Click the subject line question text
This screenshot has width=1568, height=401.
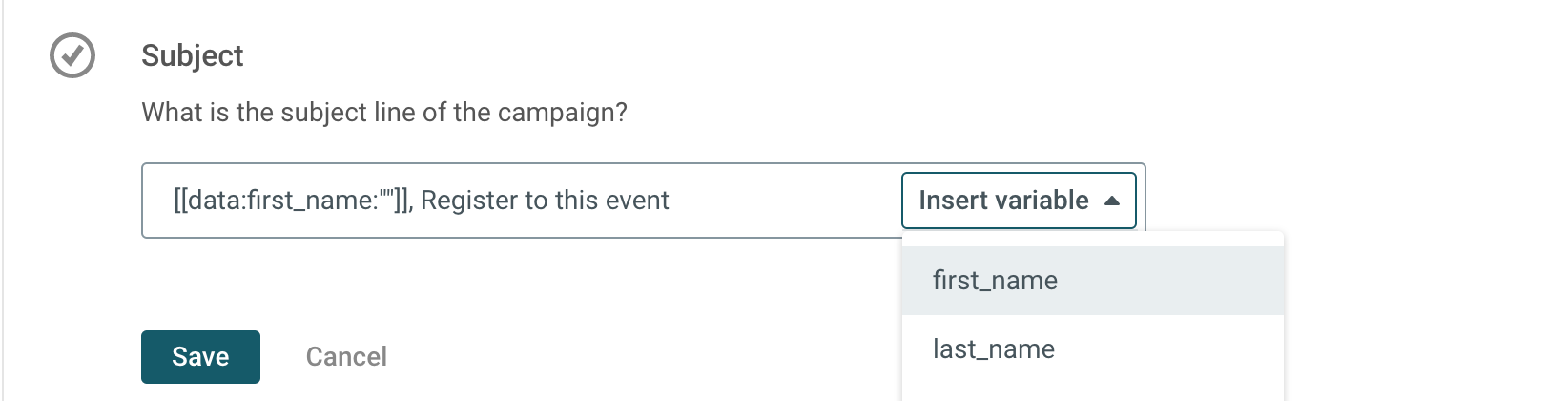click(384, 113)
